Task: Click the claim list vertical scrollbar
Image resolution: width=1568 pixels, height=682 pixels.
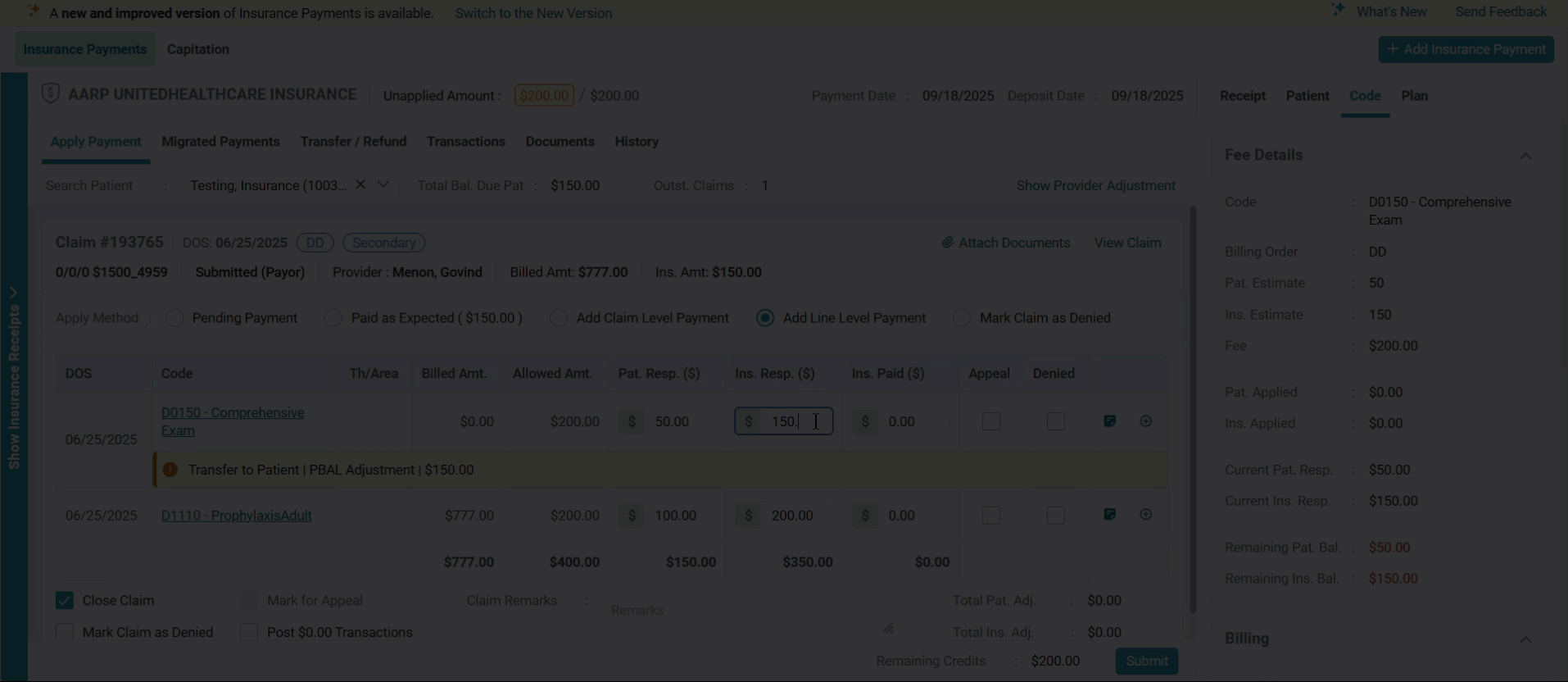Action: click(x=1193, y=410)
